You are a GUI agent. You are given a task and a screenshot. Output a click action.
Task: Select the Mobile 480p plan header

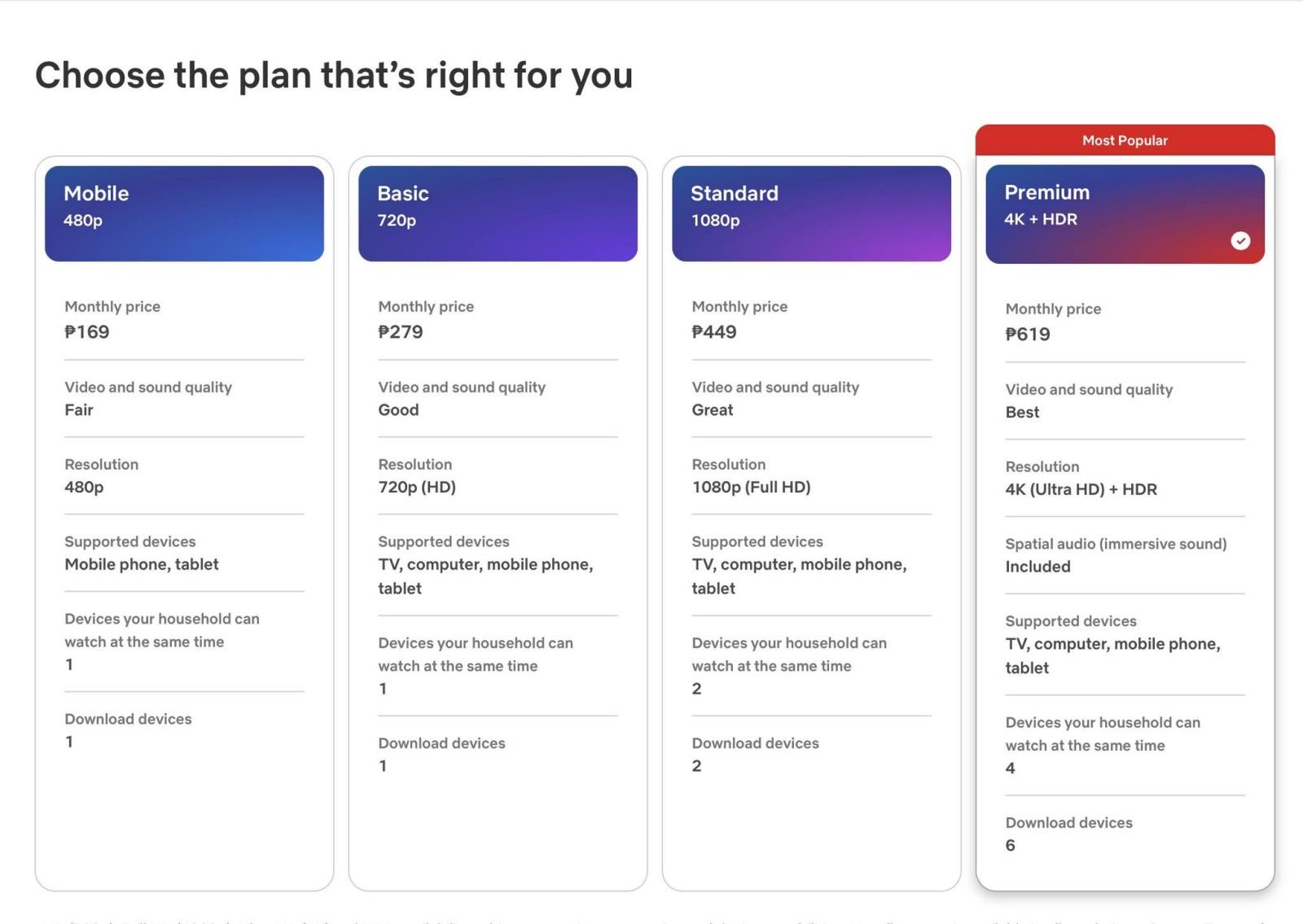tap(184, 213)
